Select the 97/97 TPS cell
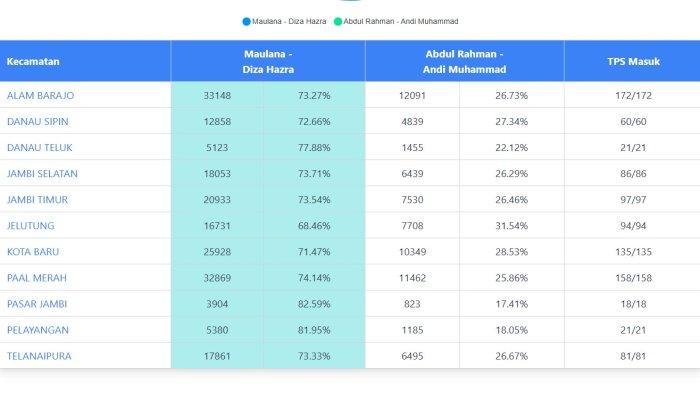The width and height of the screenshot is (700, 393). [633, 200]
